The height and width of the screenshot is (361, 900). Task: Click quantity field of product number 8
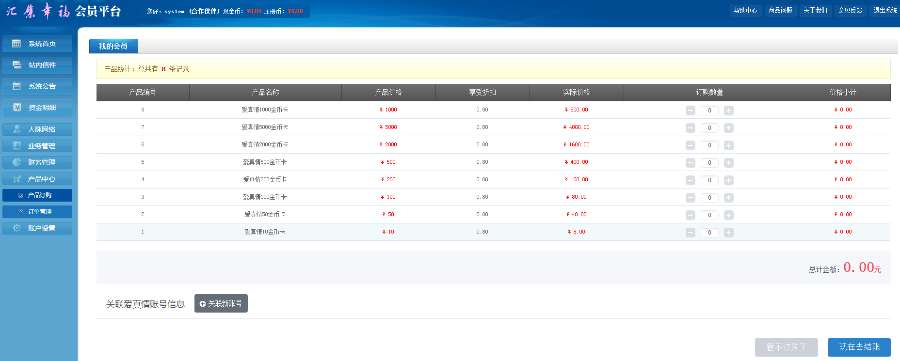pos(709,110)
